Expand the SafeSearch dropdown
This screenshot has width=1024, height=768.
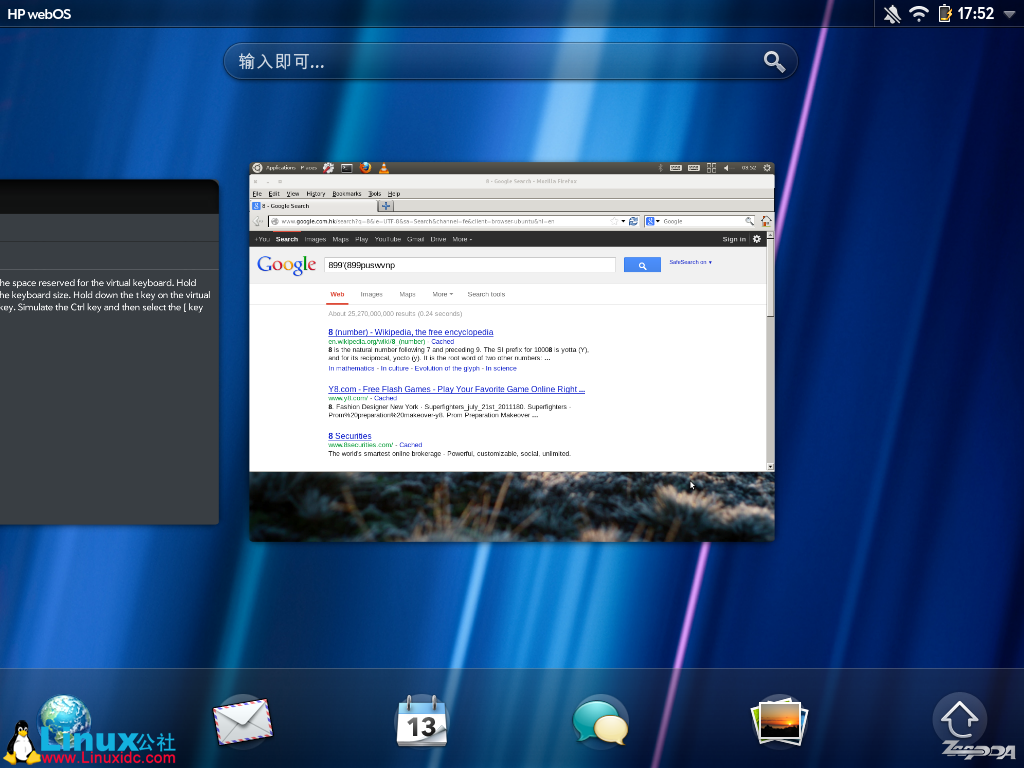(x=690, y=262)
